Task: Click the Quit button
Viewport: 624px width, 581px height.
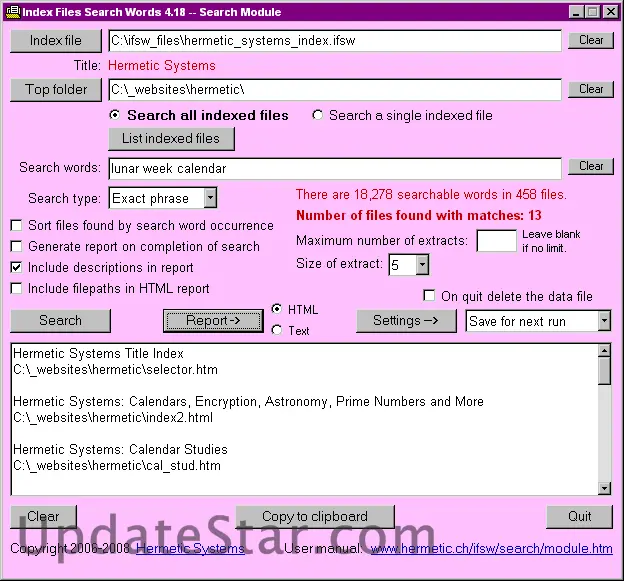Action: click(x=579, y=517)
